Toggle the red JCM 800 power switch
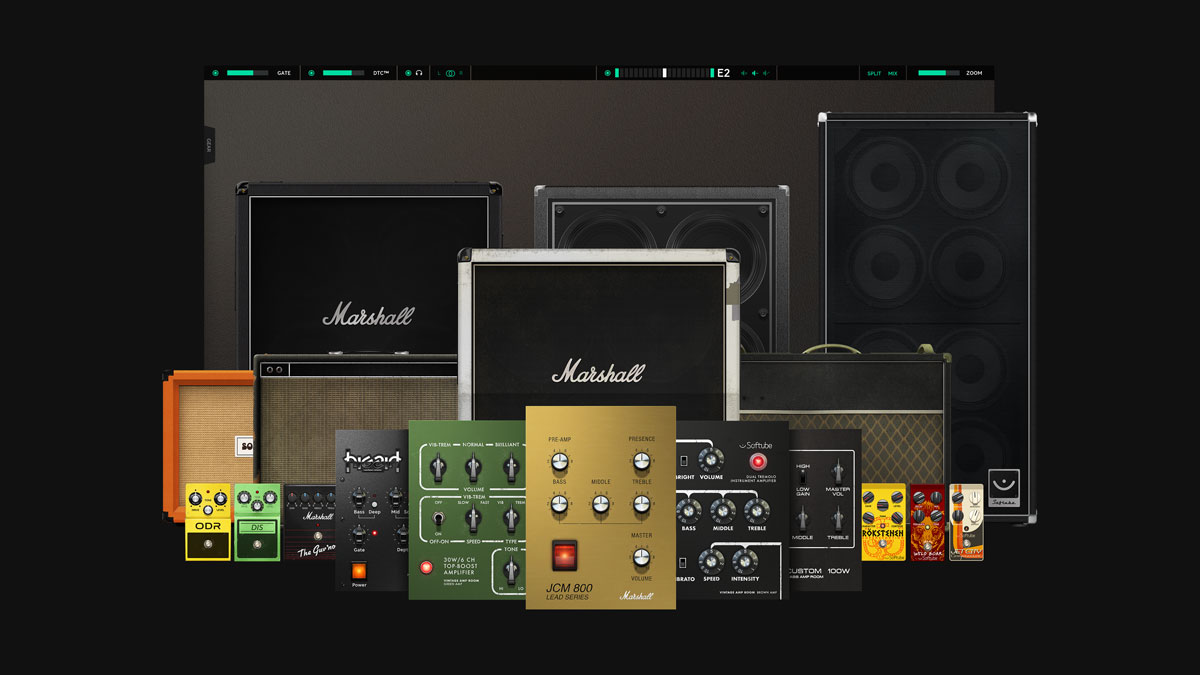 point(564,554)
